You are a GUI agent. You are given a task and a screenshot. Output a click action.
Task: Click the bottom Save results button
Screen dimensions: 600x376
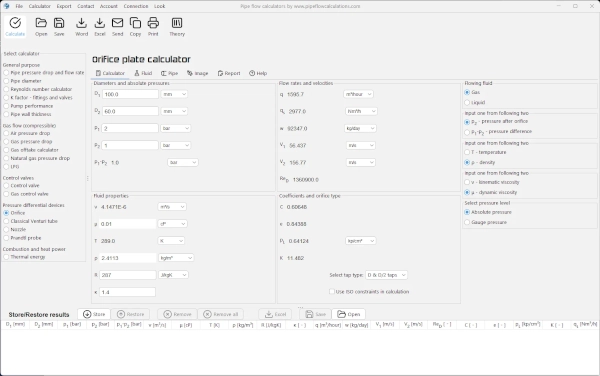tap(316, 314)
